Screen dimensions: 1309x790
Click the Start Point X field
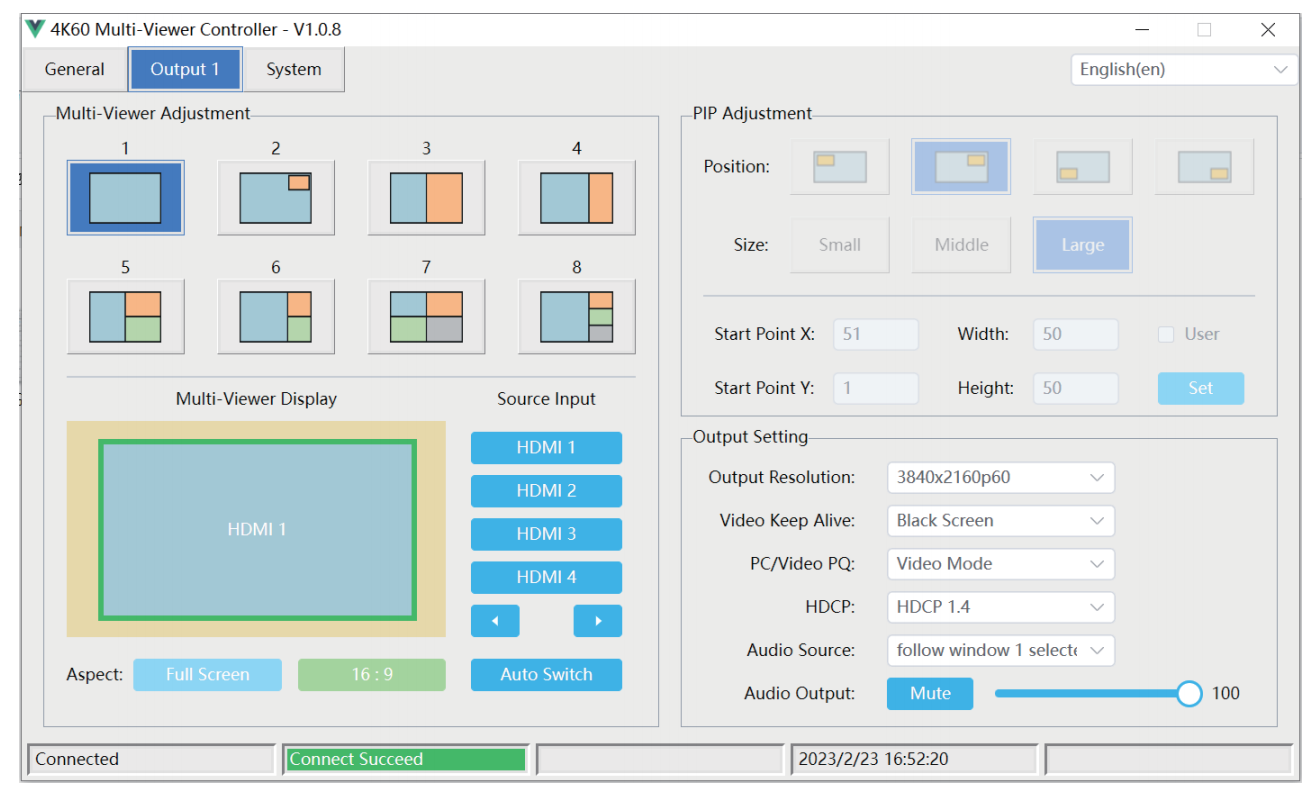tap(876, 334)
